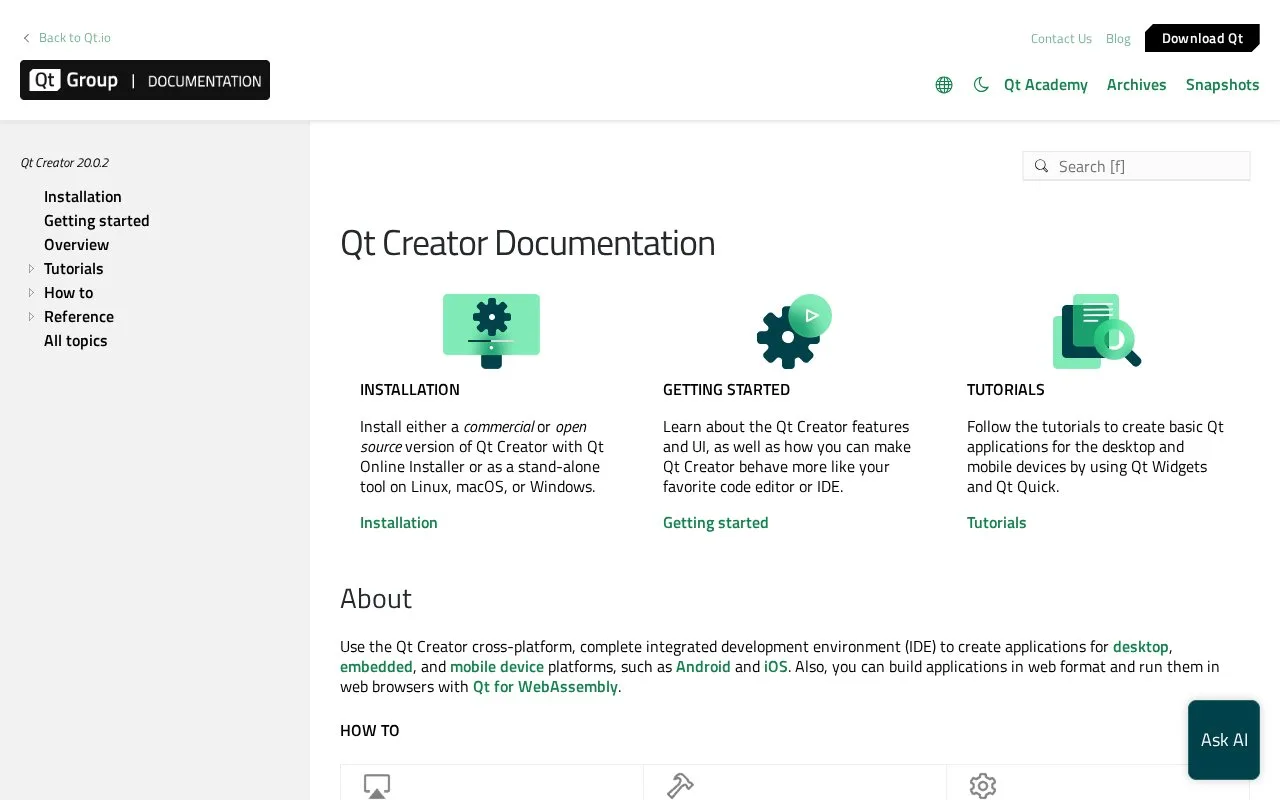The height and width of the screenshot is (800, 1280).
Task: Click the Installation monitor gear illustration
Action: pyautogui.click(x=491, y=331)
